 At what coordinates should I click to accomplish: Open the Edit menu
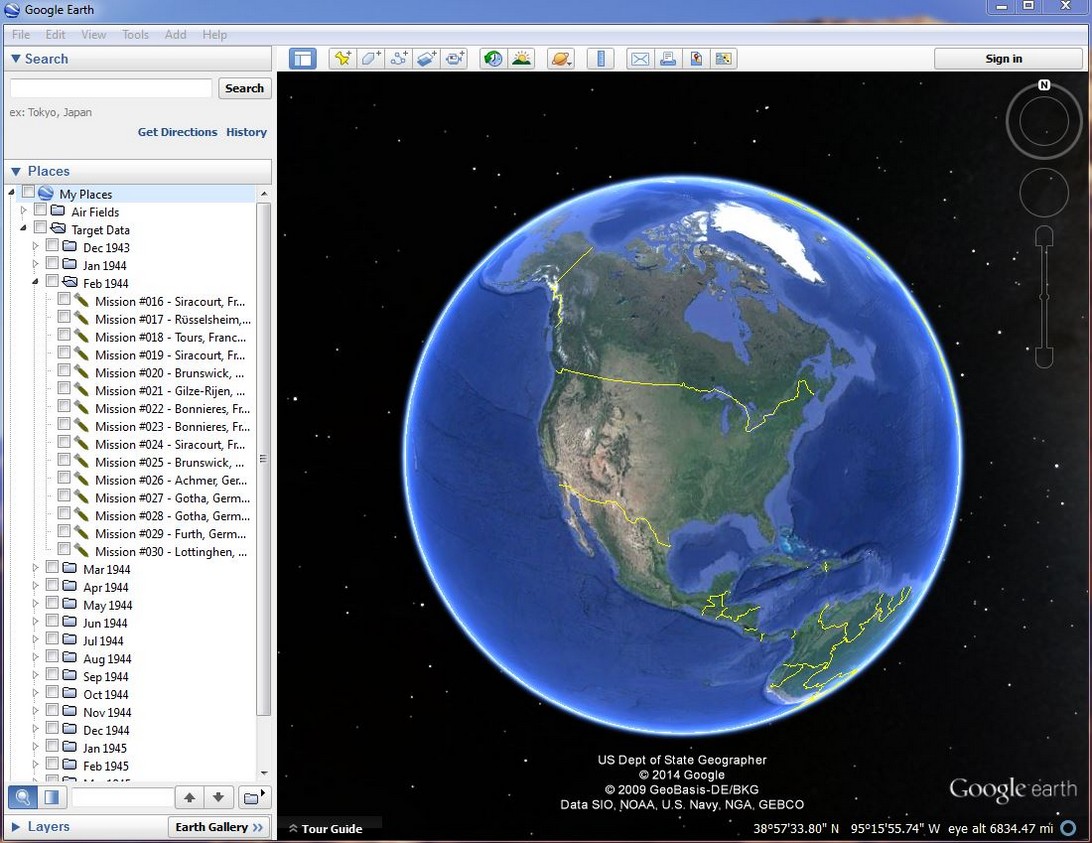55,35
